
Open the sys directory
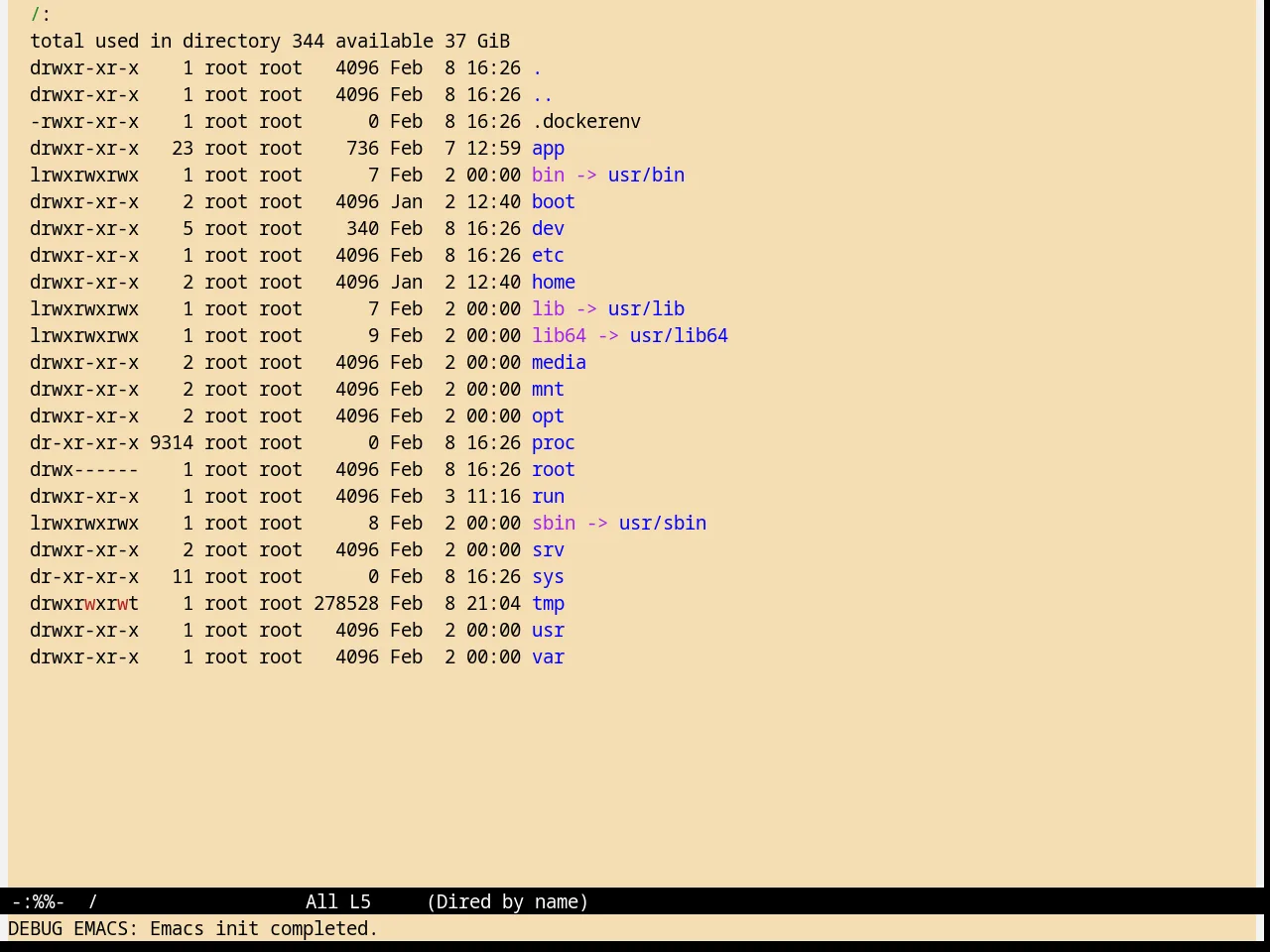click(548, 577)
